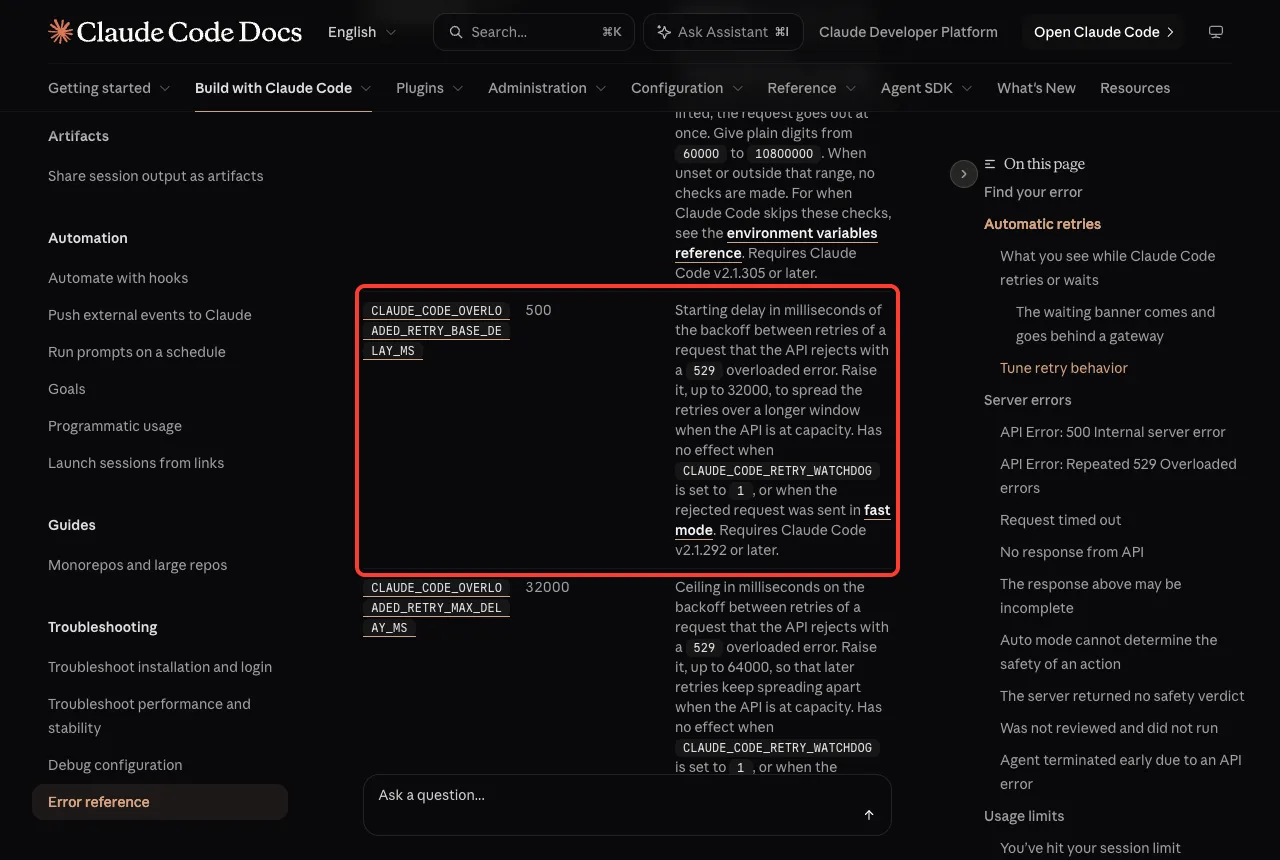Image resolution: width=1280 pixels, height=860 pixels.
Task: Jump to Request timed out section
Action: pos(1061,520)
